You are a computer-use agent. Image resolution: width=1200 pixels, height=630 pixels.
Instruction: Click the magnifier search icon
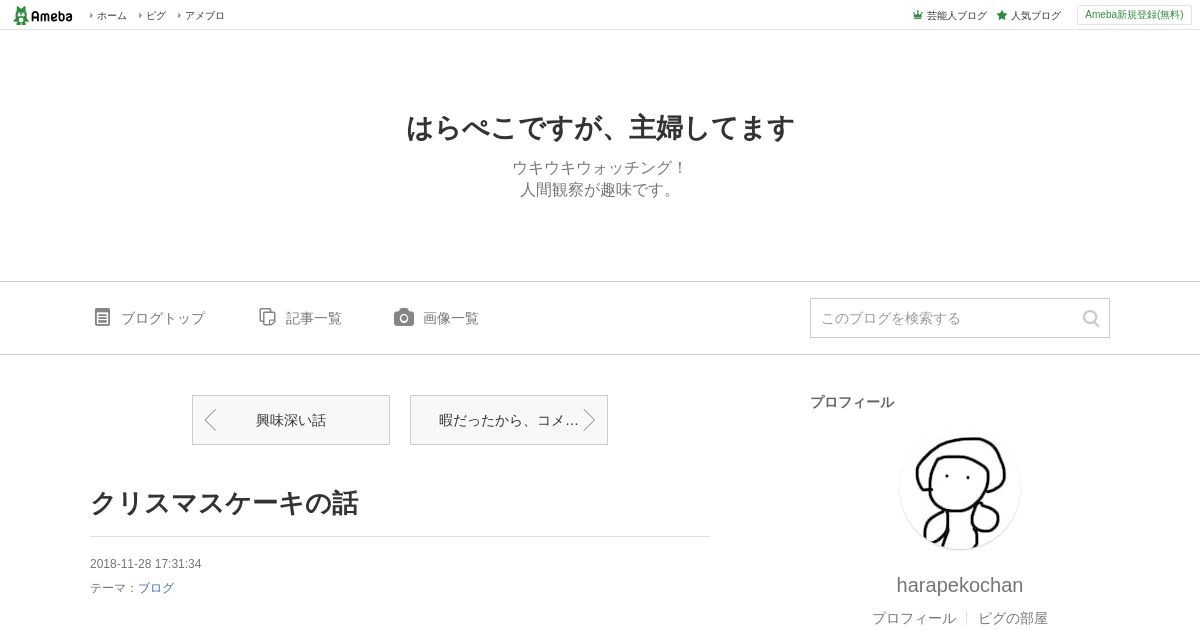coord(1091,318)
